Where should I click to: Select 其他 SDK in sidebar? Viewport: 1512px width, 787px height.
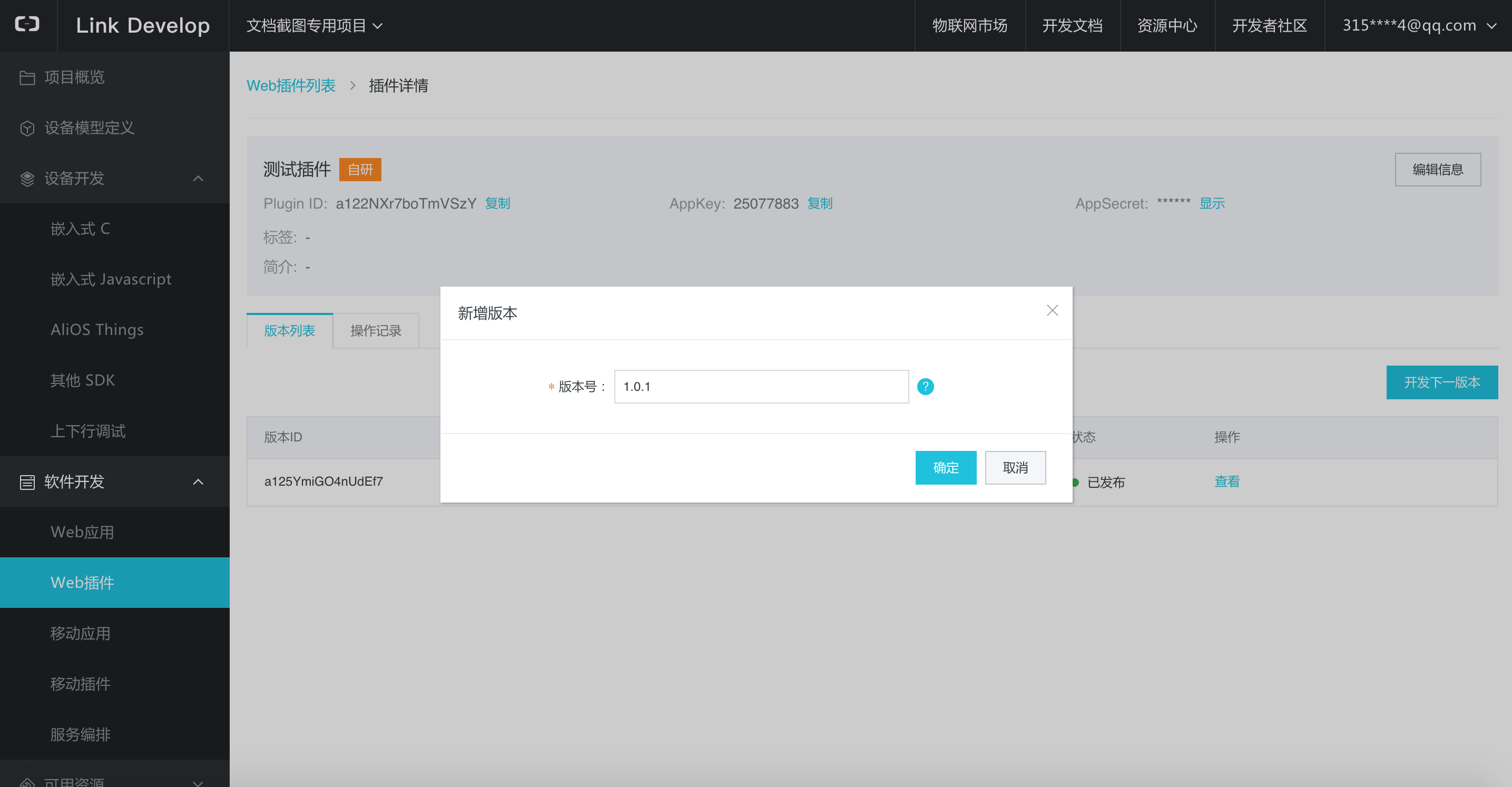click(x=114, y=380)
